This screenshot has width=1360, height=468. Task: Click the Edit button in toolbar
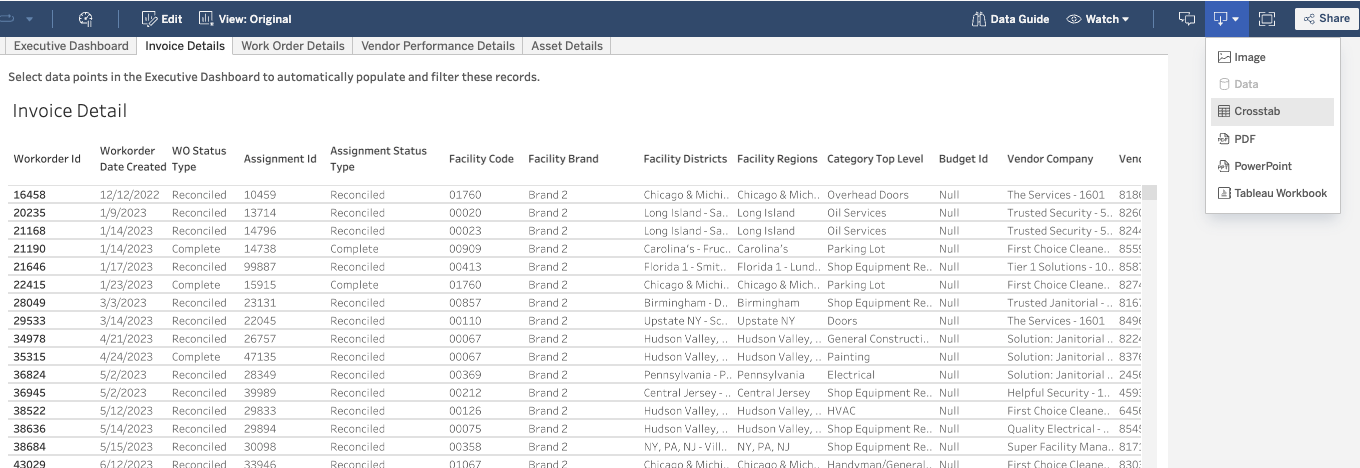(161, 19)
